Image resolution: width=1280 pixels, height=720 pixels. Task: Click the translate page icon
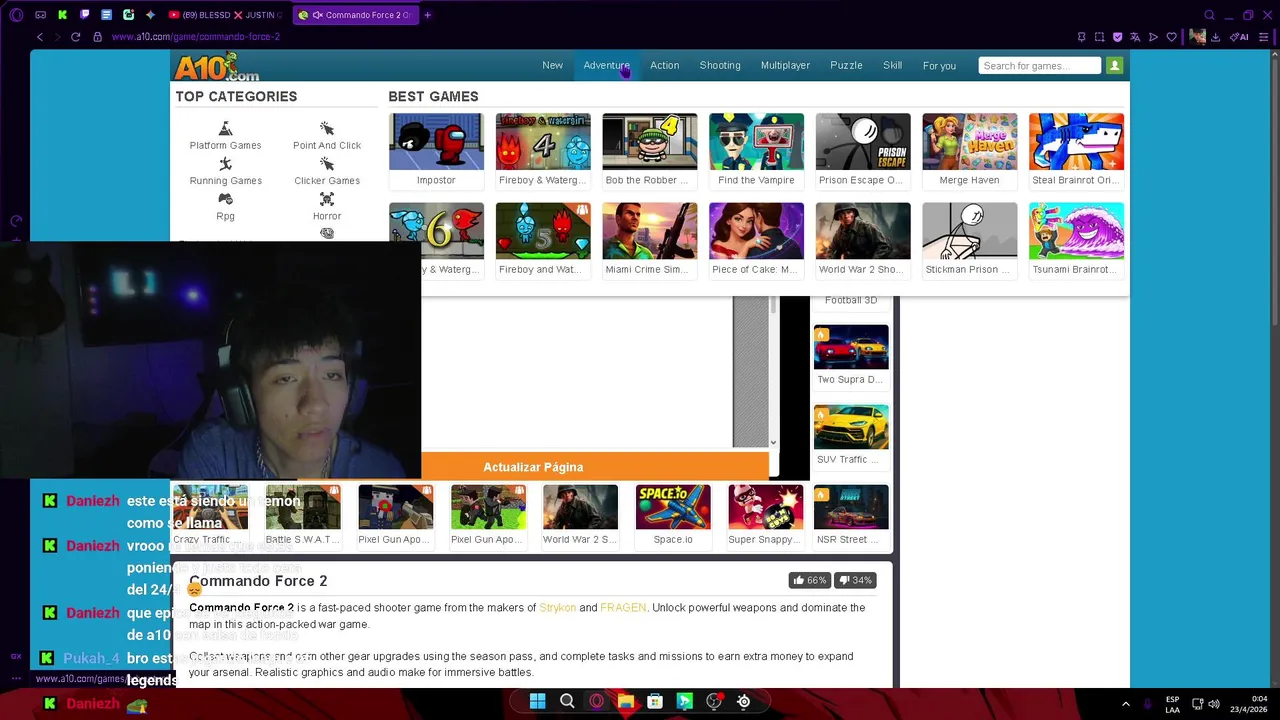click(x=1135, y=37)
